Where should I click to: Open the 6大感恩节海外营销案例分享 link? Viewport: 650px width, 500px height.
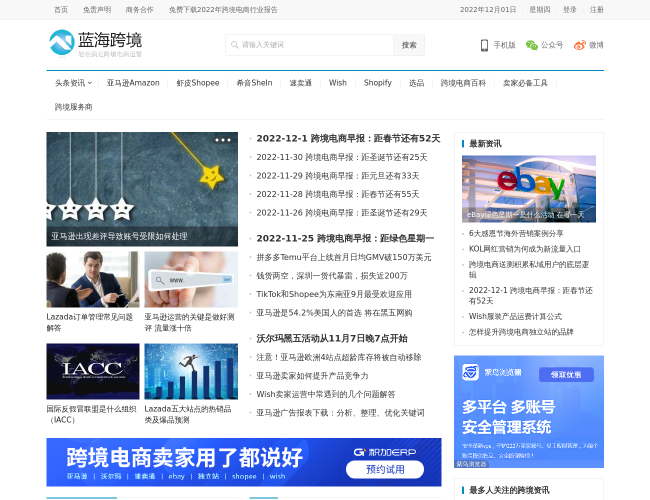pyautogui.click(x=516, y=233)
